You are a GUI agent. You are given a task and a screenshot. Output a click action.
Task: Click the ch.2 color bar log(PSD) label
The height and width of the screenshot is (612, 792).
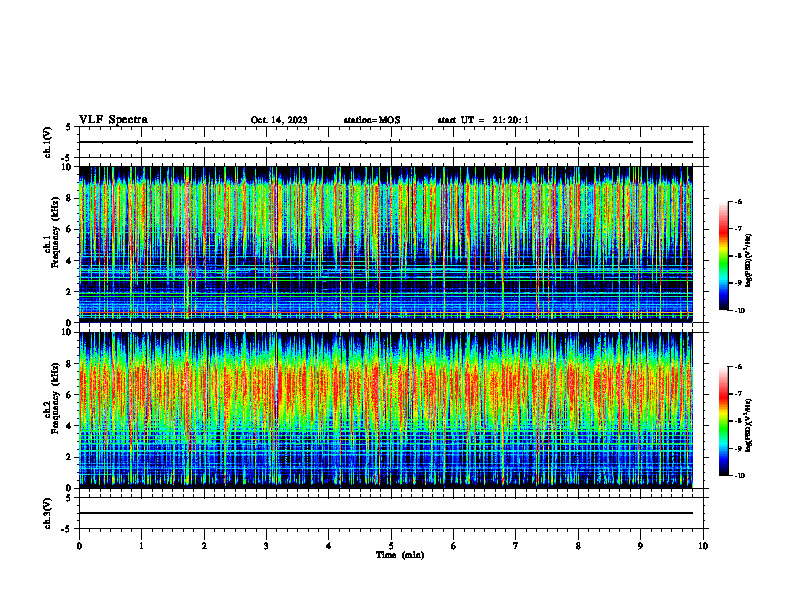(749, 425)
